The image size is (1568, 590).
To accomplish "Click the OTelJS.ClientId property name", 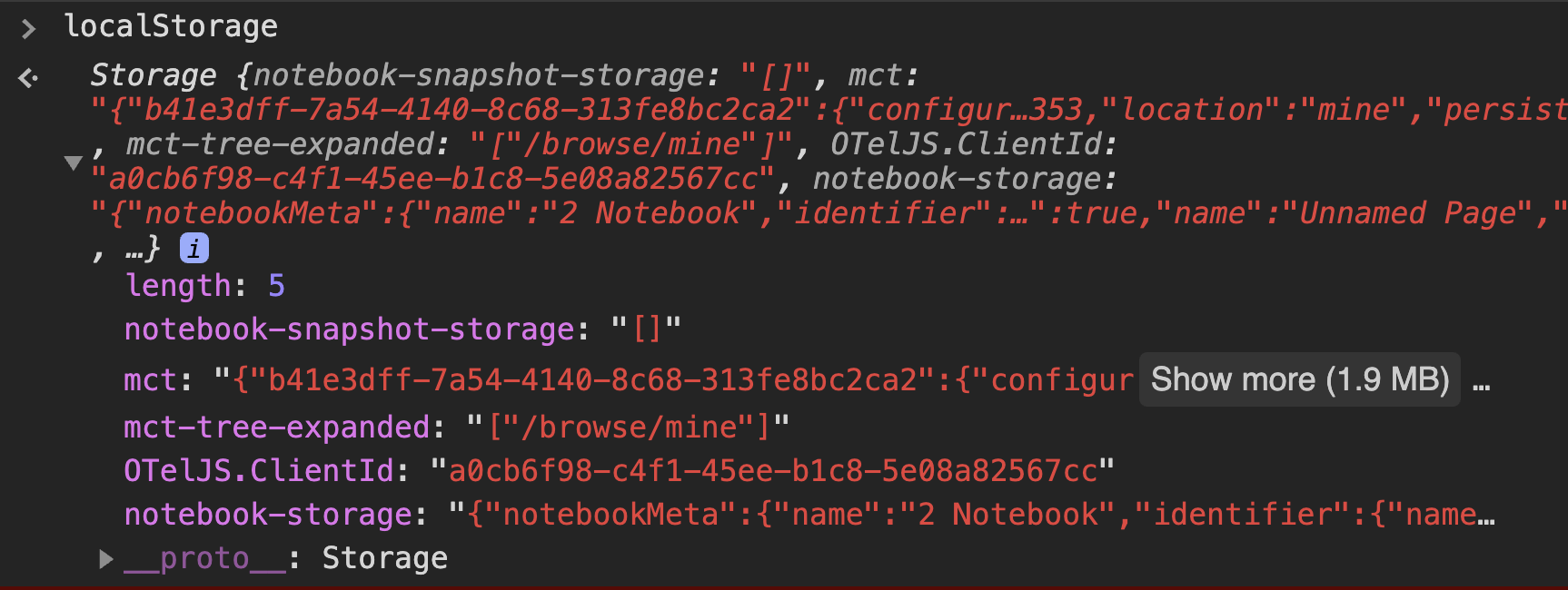I will pyautogui.click(x=262, y=469).
